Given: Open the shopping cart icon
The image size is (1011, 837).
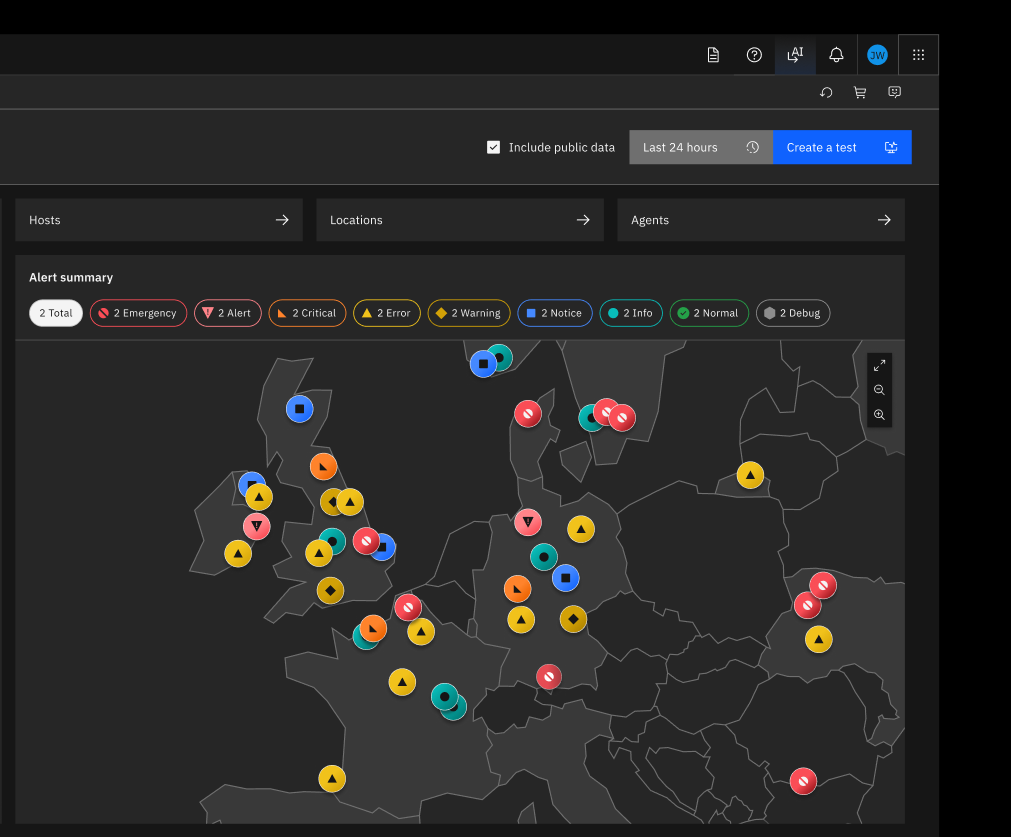Looking at the screenshot, I should (860, 92).
